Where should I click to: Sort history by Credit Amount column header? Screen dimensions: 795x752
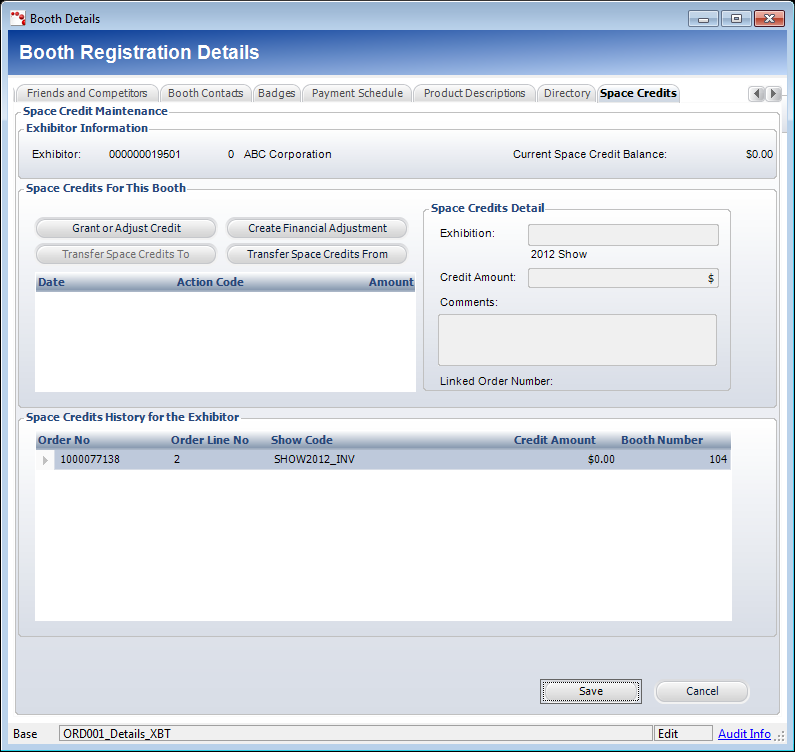coord(554,440)
